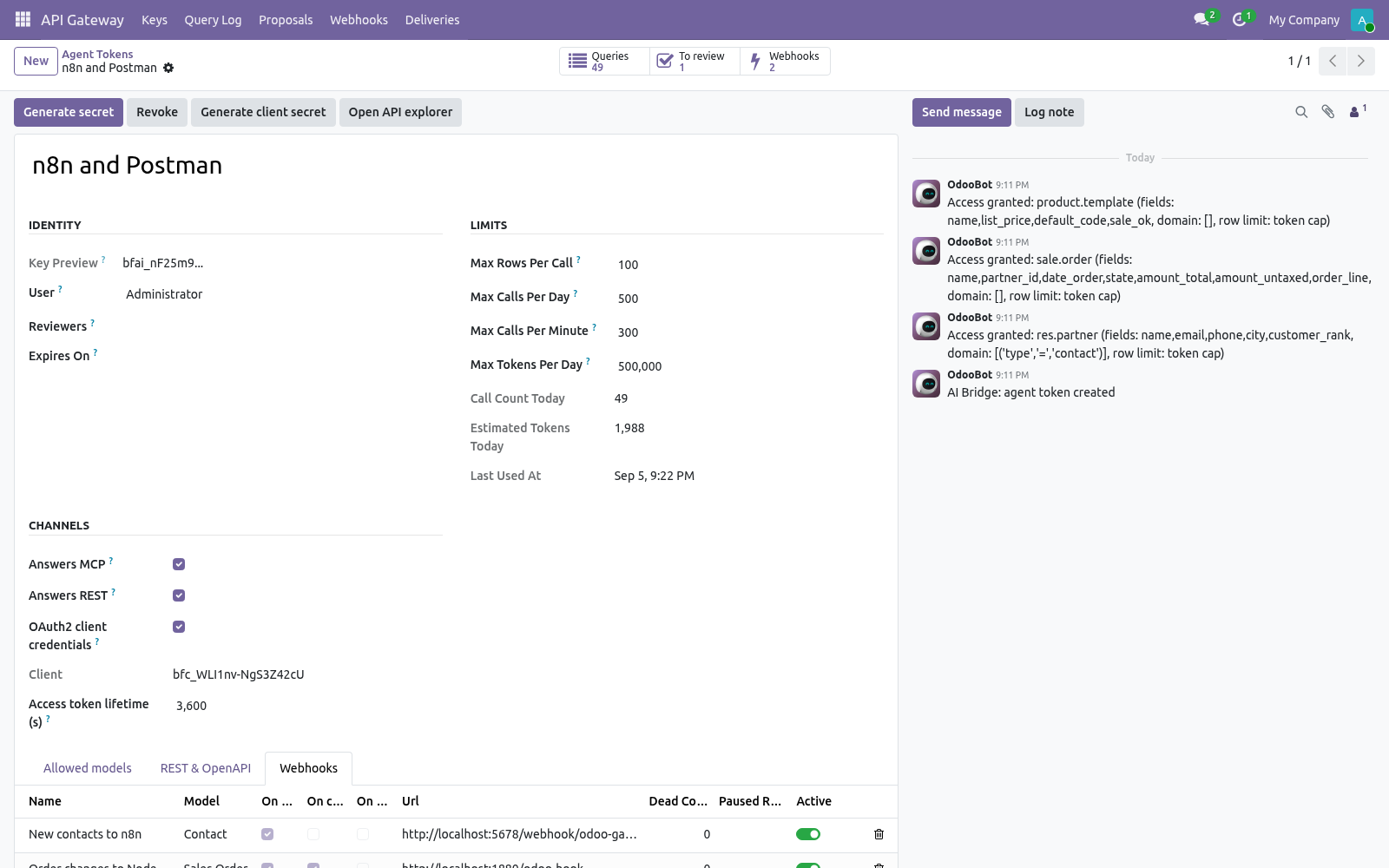Open the Proposals menu
Image resolution: width=1389 pixels, height=868 pixels.
(286, 19)
